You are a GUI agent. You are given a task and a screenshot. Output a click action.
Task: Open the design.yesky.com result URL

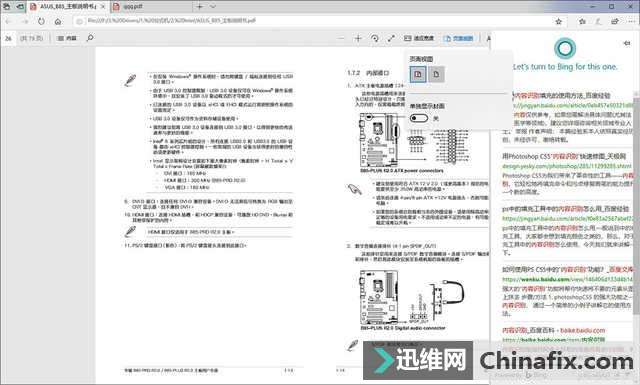(x=567, y=166)
